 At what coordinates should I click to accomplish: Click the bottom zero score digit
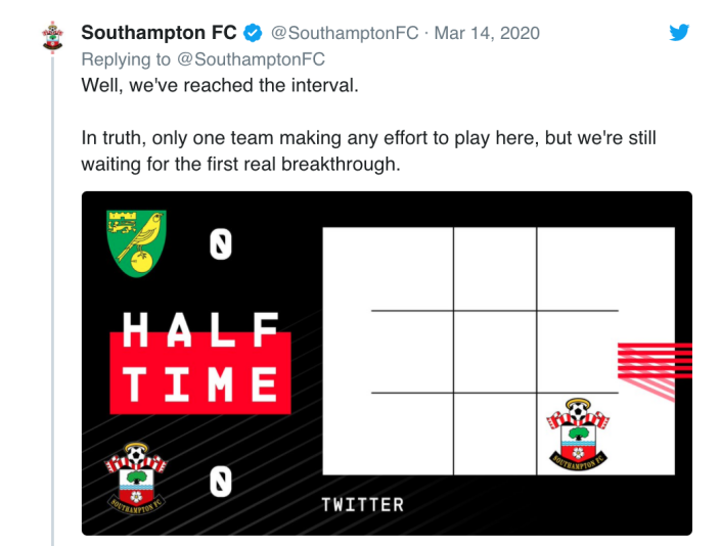[221, 481]
